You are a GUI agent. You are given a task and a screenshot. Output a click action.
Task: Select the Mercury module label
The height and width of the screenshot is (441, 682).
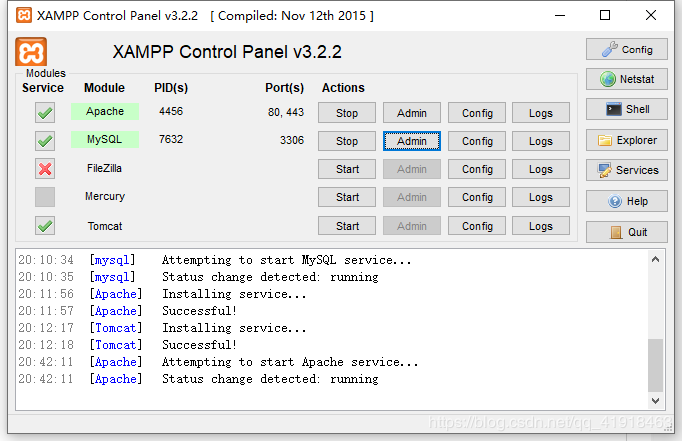[105, 196]
